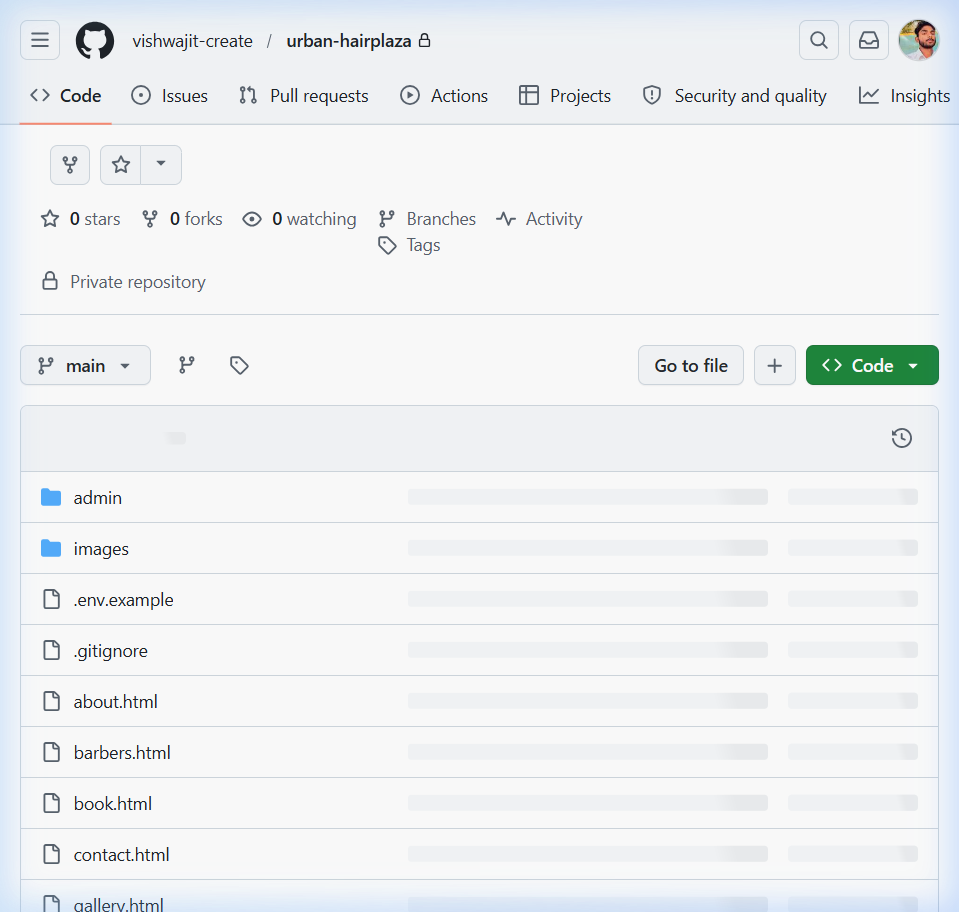View the 0 watching link
The image size is (959, 912).
(x=299, y=219)
